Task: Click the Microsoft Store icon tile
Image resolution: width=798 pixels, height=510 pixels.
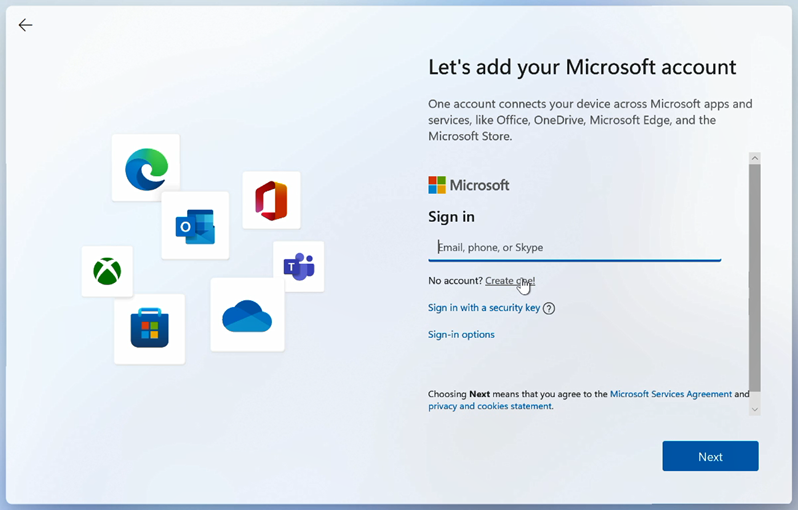Action: (150, 329)
